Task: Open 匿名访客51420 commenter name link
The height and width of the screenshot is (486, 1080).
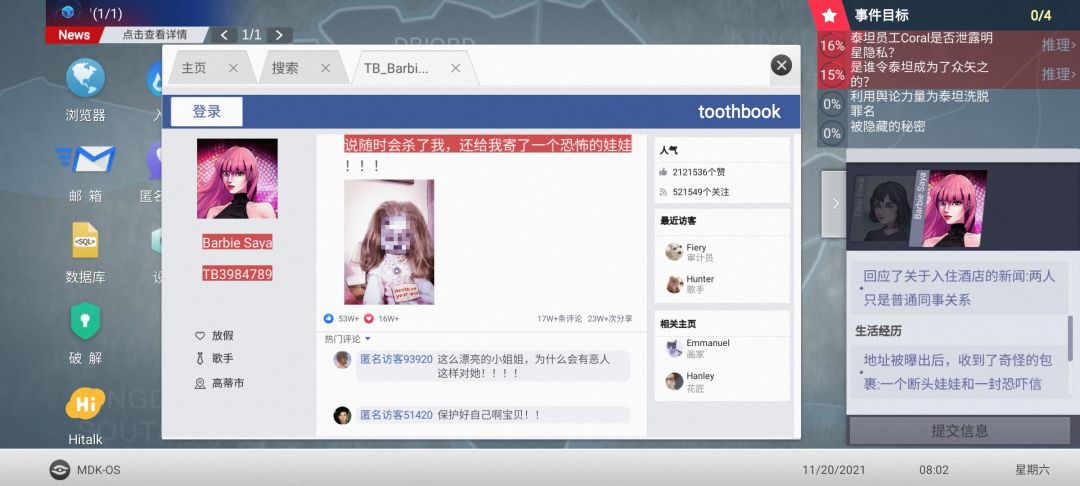Action: pos(396,415)
